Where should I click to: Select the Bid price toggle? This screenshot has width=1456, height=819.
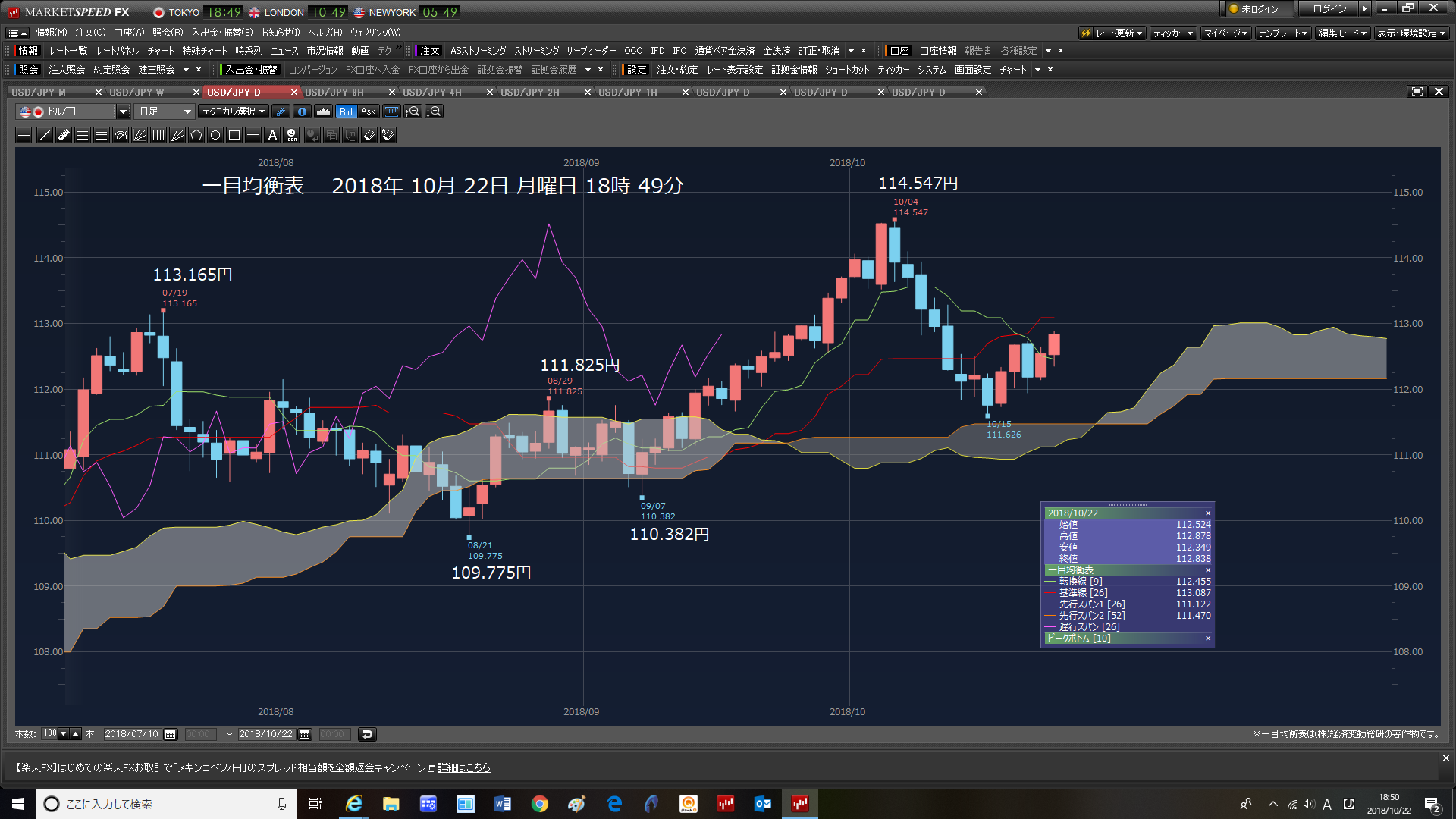(346, 111)
